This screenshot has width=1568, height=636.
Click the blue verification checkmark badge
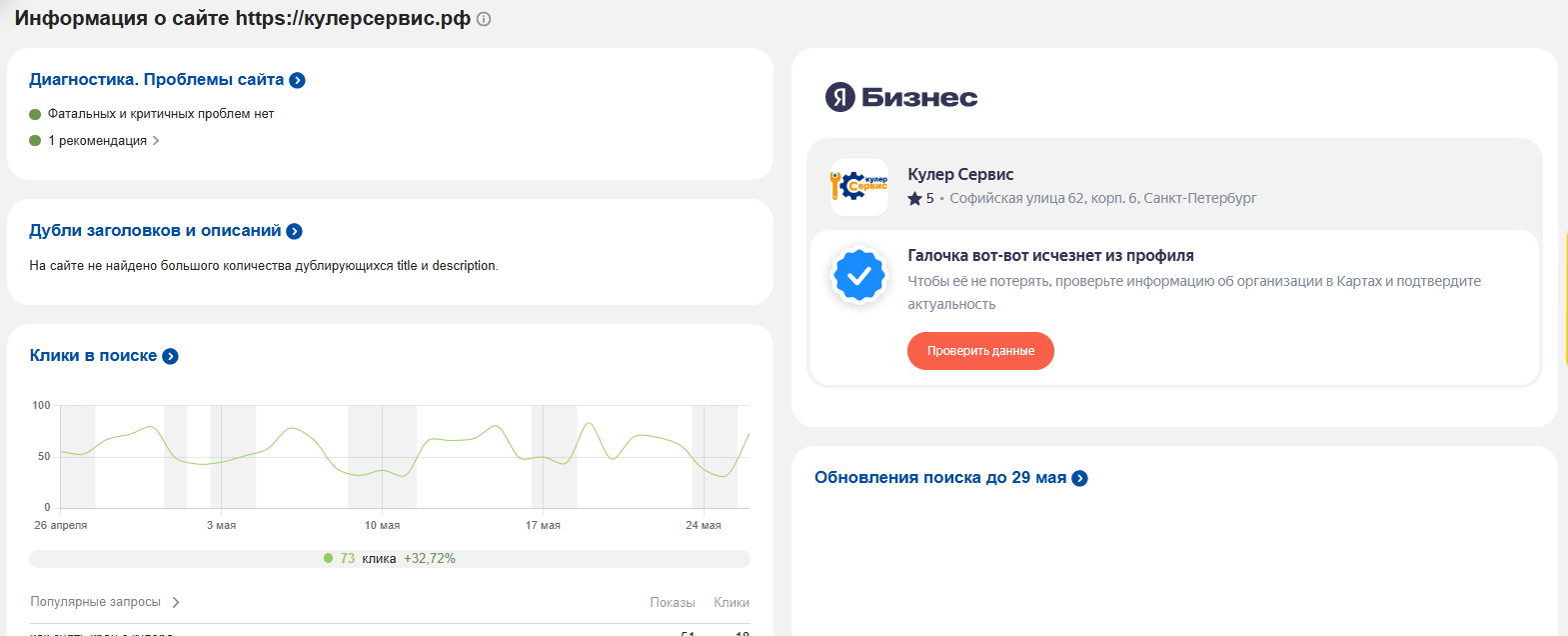pyautogui.click(x=859, y=275)
